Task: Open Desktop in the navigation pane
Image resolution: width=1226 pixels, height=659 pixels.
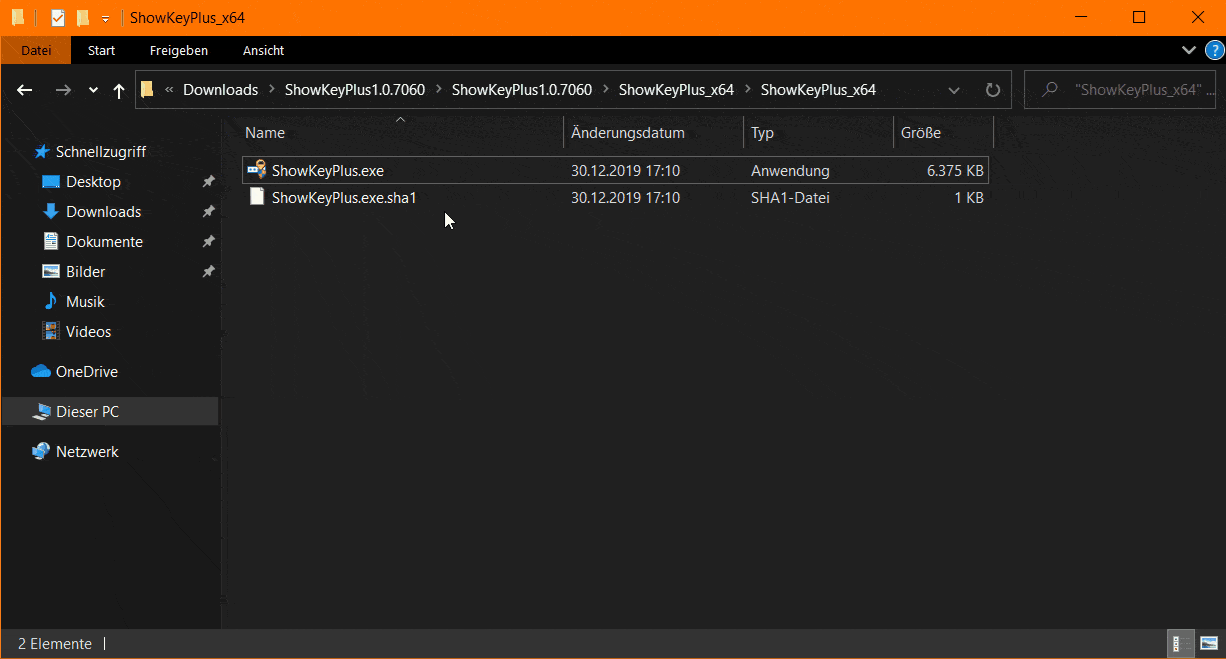Action: click(93, 182)
